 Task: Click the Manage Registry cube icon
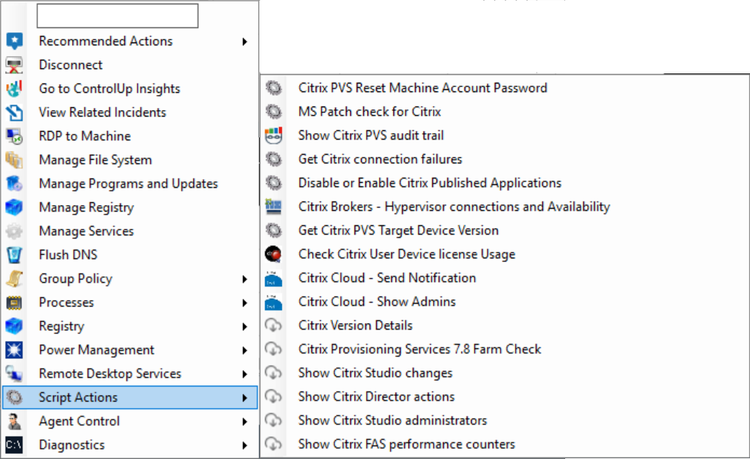14,208
